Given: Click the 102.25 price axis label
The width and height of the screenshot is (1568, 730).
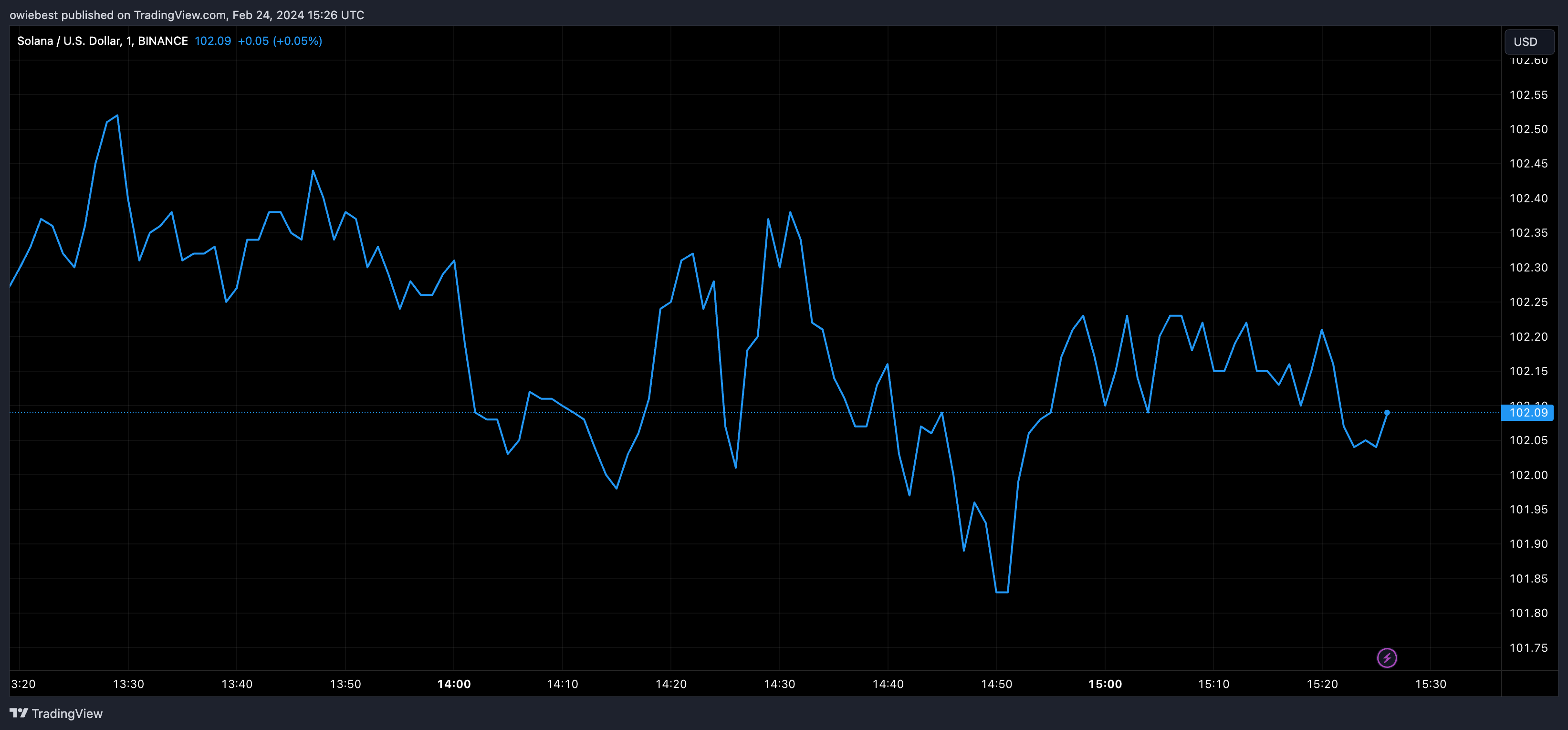Looking at the screenshot, I should tap(1528, 302).
